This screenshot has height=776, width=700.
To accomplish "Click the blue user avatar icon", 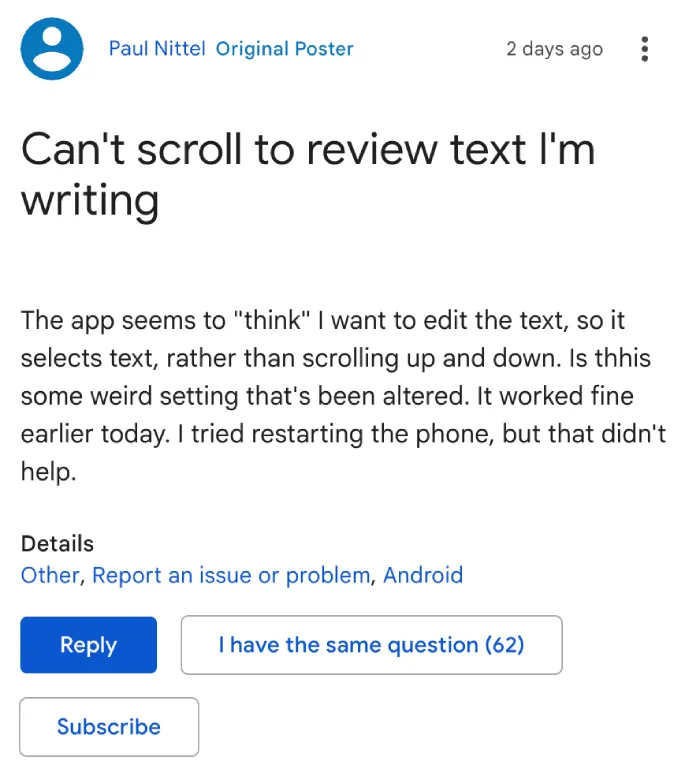I will (52, 48).
